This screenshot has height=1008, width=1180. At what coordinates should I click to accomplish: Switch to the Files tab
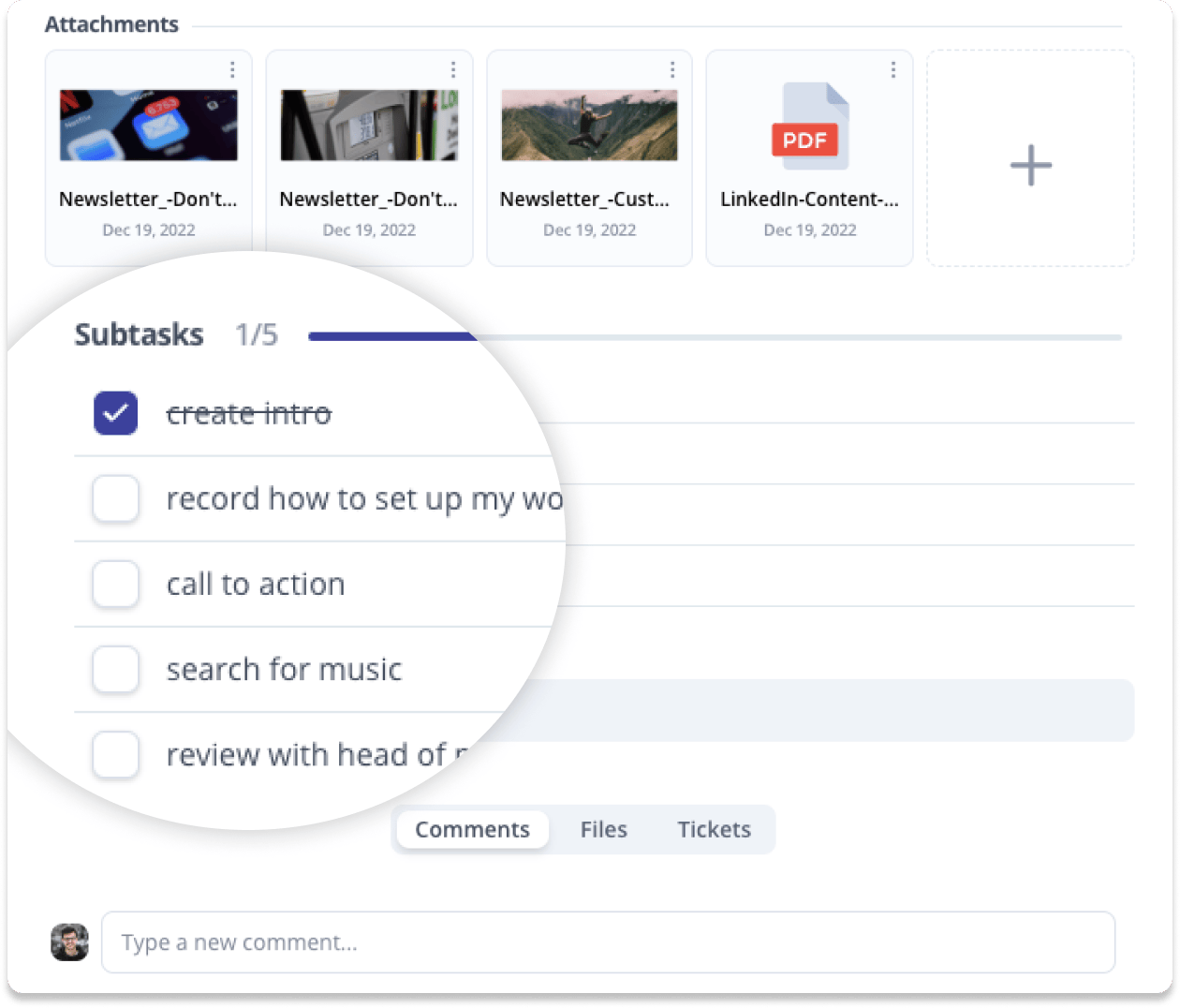(x=604, y=830)
